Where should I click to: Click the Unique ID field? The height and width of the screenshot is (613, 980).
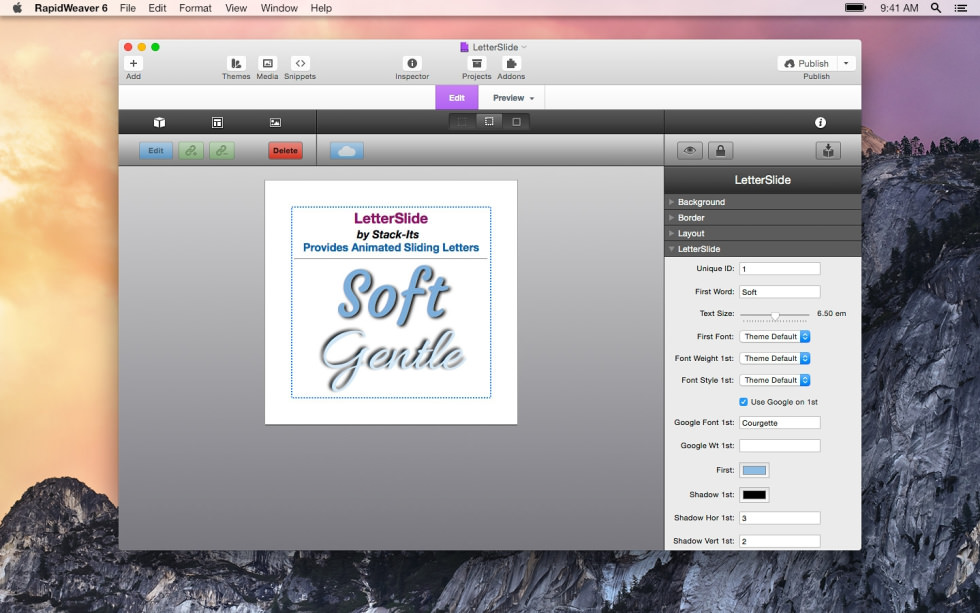click(779, 269)
